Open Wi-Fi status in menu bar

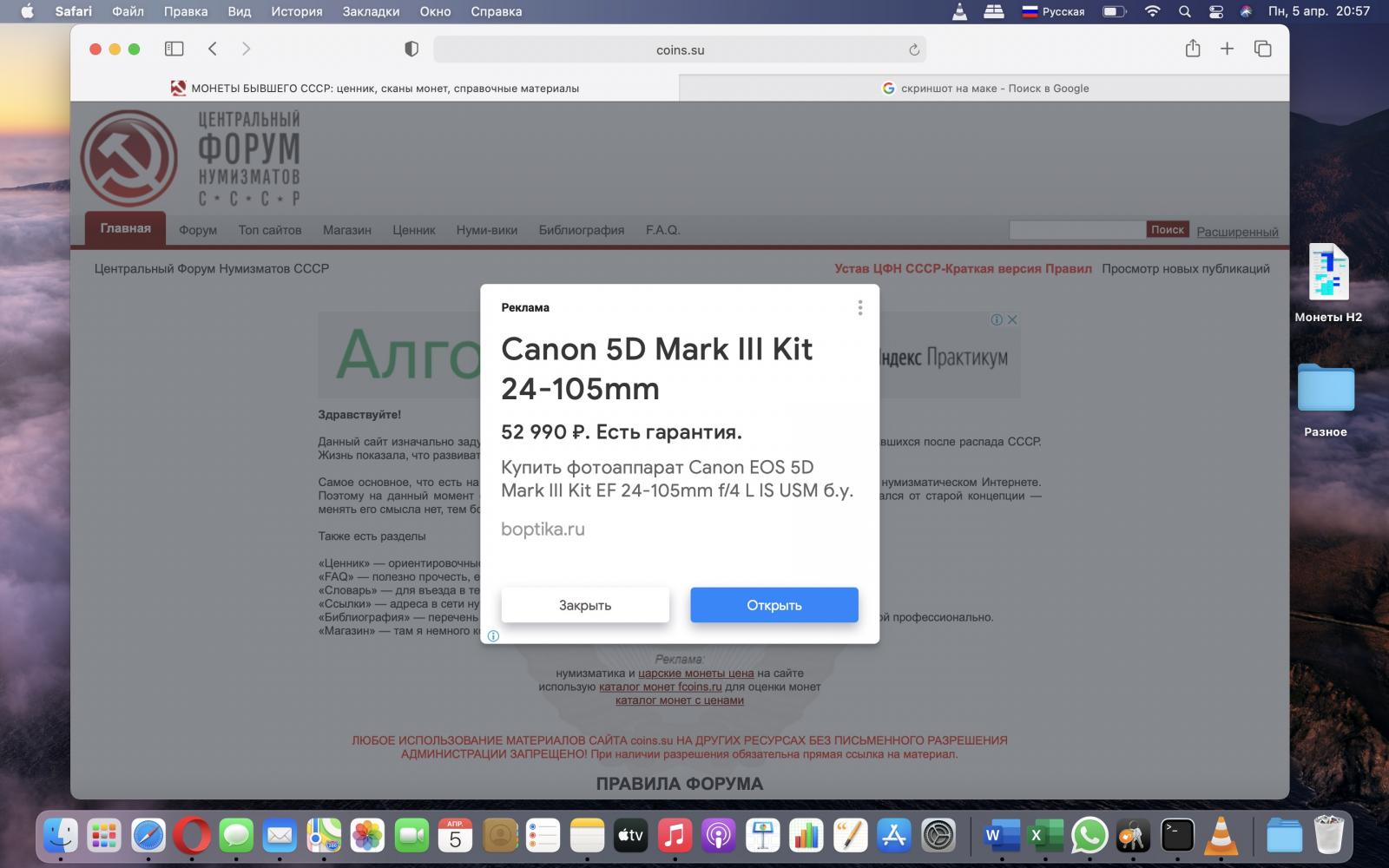coord(1152,11)
